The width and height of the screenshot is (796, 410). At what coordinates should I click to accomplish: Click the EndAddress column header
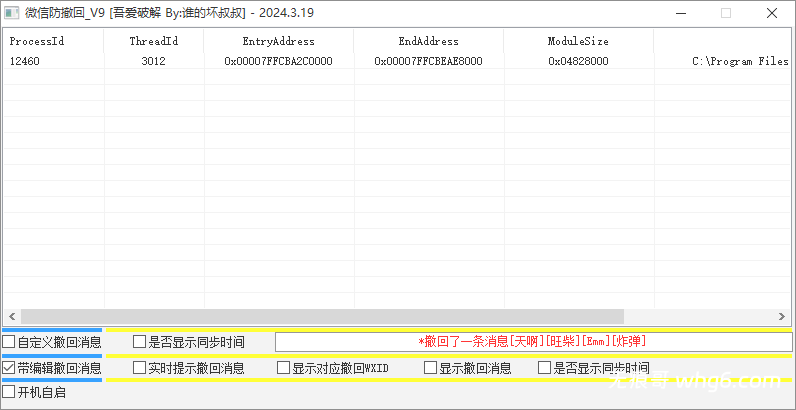click(x=428, y=42)
